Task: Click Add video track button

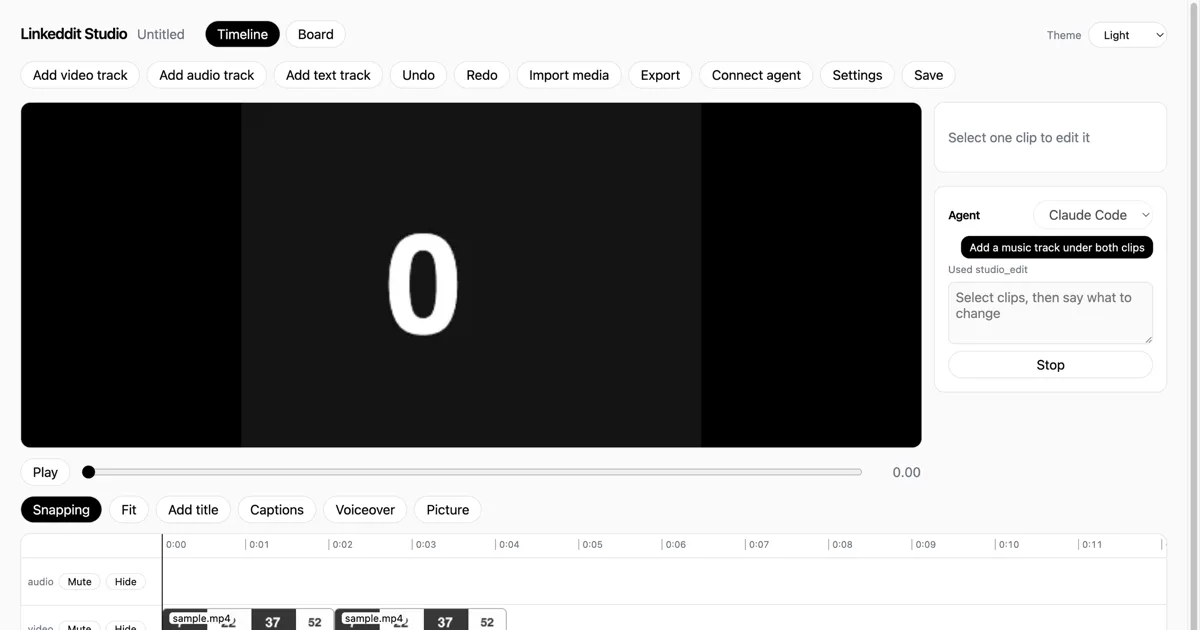Action: (80, 75)
